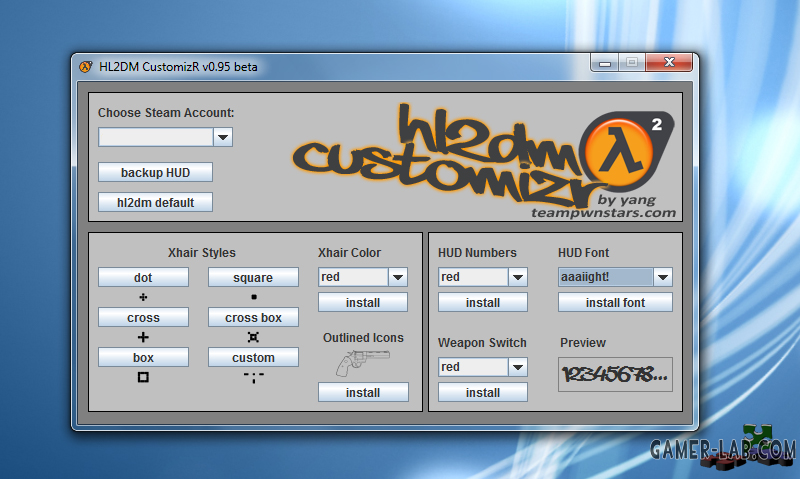This screenshot has height=479, width=800.
Task: Close the HL2DM CustomizR window
Action: coord(669,63)
